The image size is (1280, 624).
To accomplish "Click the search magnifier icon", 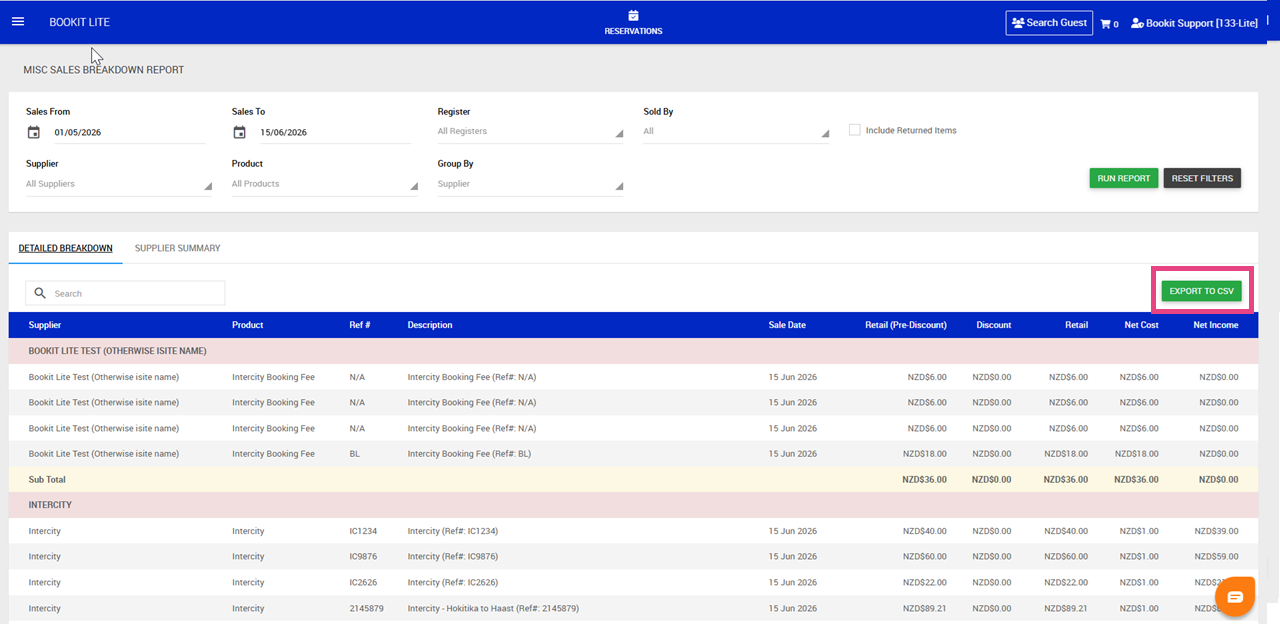I will point(40,293).
